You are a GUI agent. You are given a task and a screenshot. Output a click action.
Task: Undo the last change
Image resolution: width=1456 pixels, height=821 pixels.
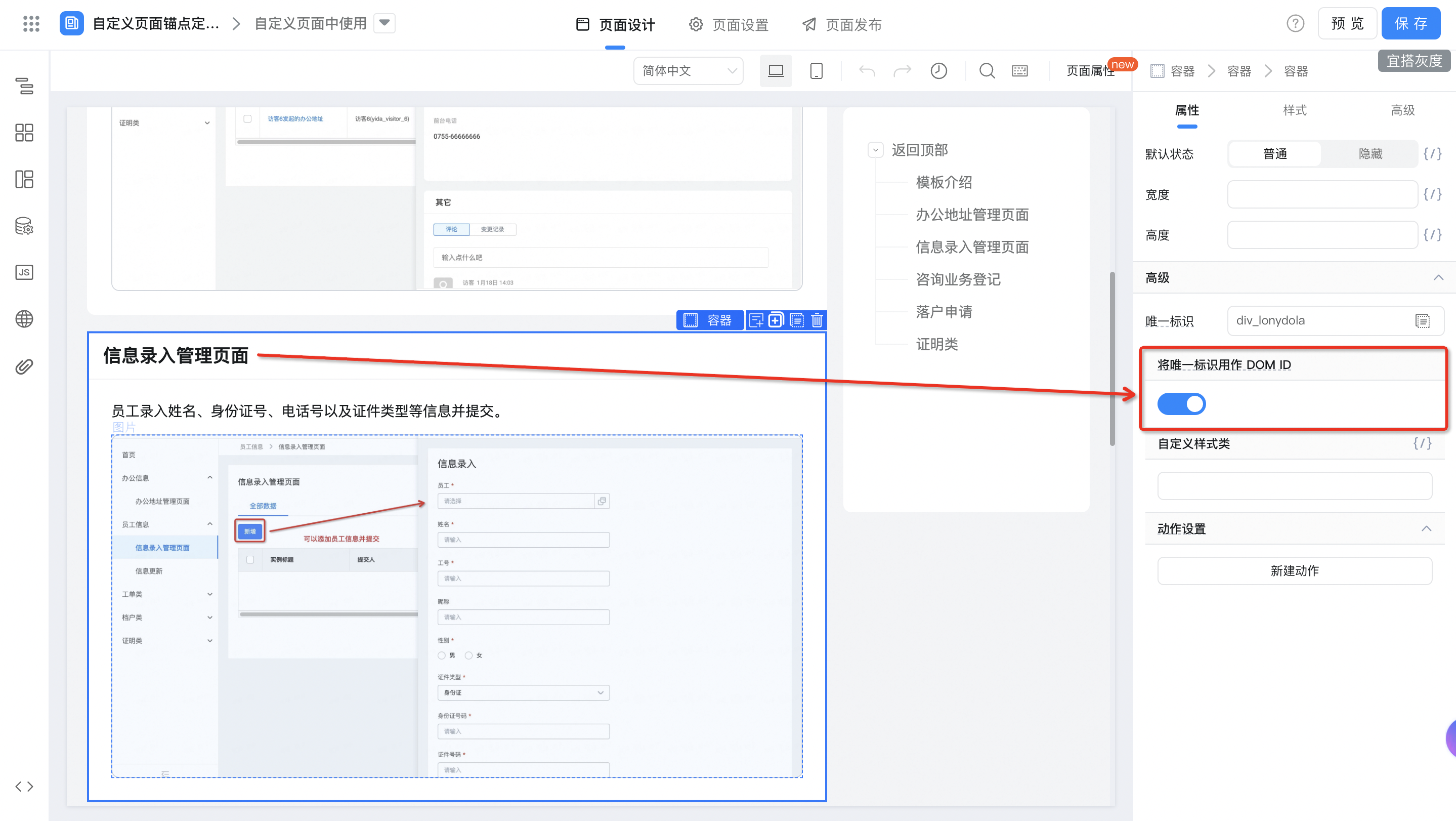867,71
